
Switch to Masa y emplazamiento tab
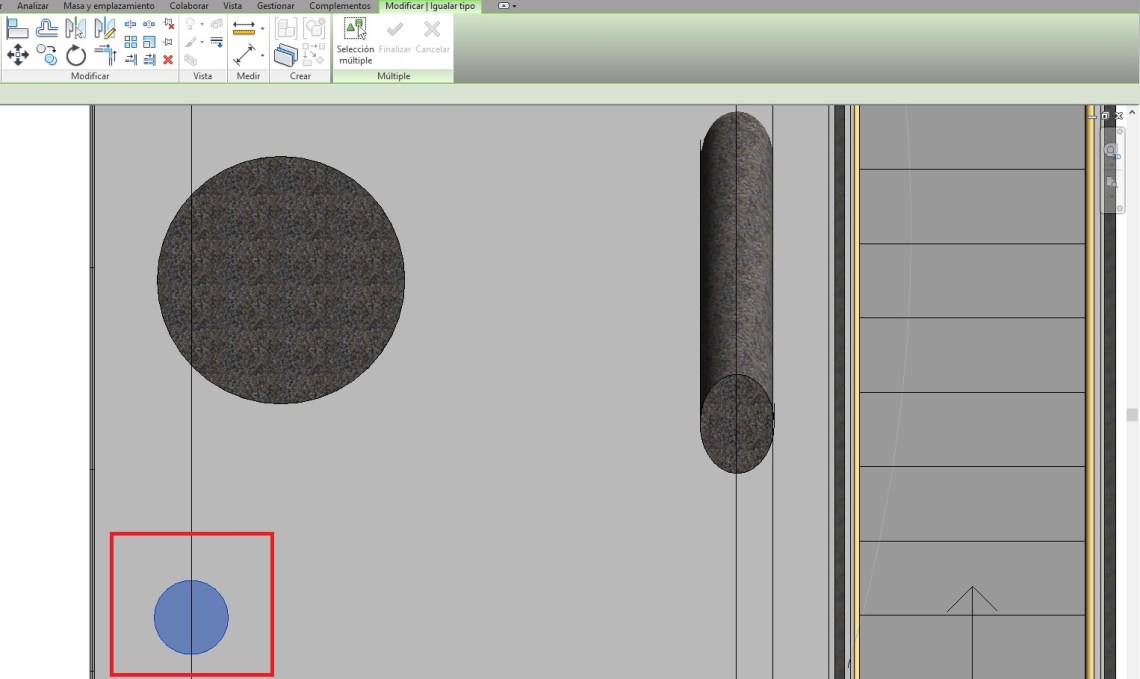[109, 6]
